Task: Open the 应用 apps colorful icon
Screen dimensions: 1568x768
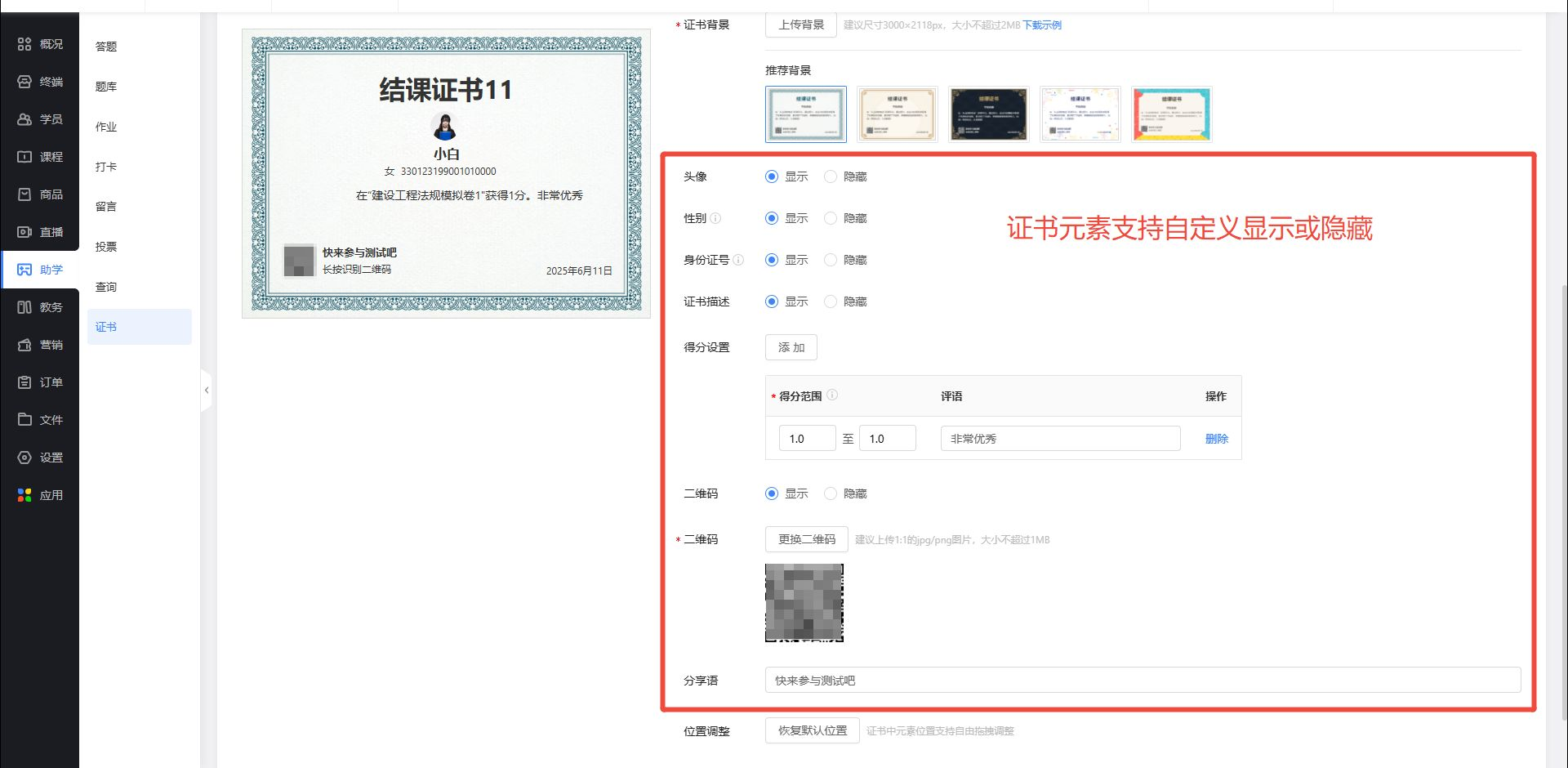Action: (24, 495)
